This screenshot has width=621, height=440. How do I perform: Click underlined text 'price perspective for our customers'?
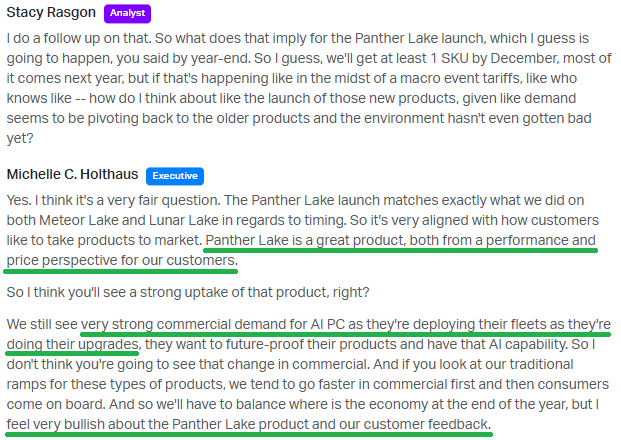point(121,260)
